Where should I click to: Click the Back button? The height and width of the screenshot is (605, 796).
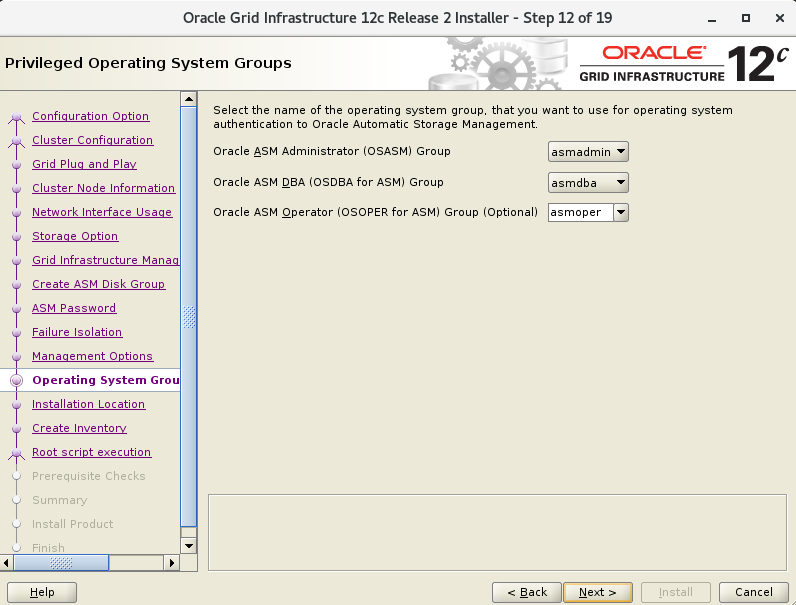[x=526, y=592]
